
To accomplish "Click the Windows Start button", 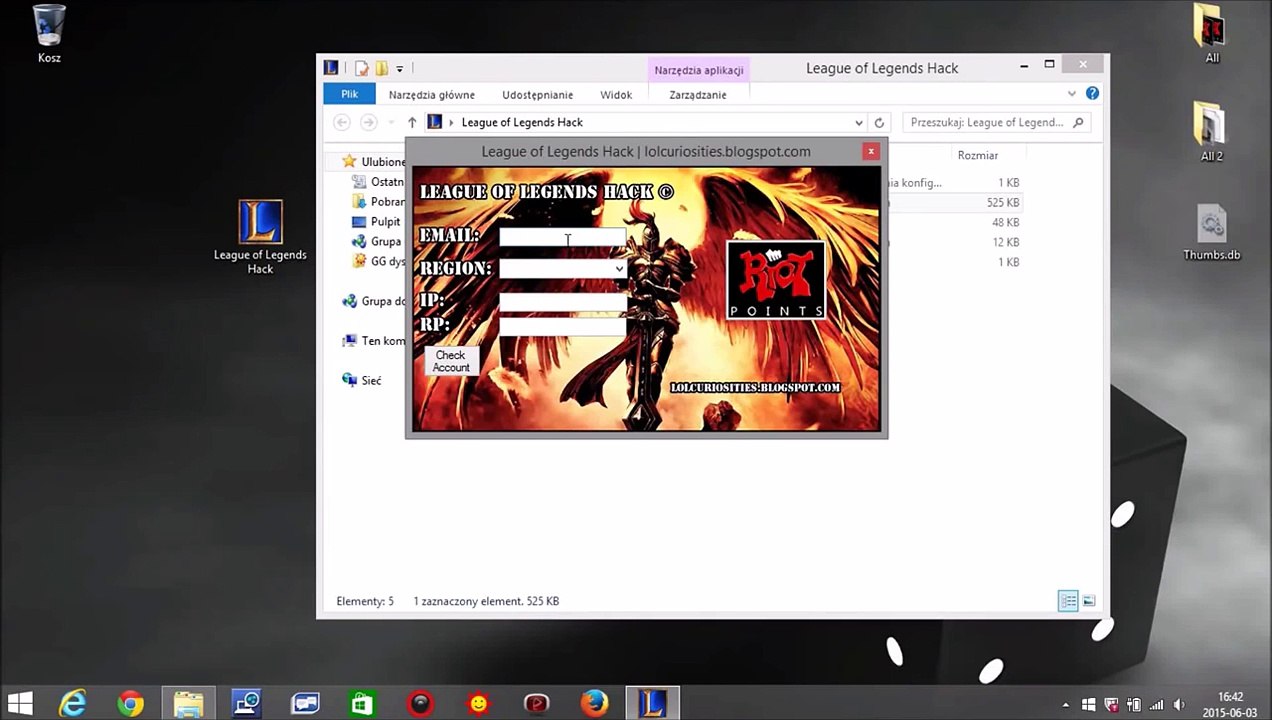I will (20, 704).
